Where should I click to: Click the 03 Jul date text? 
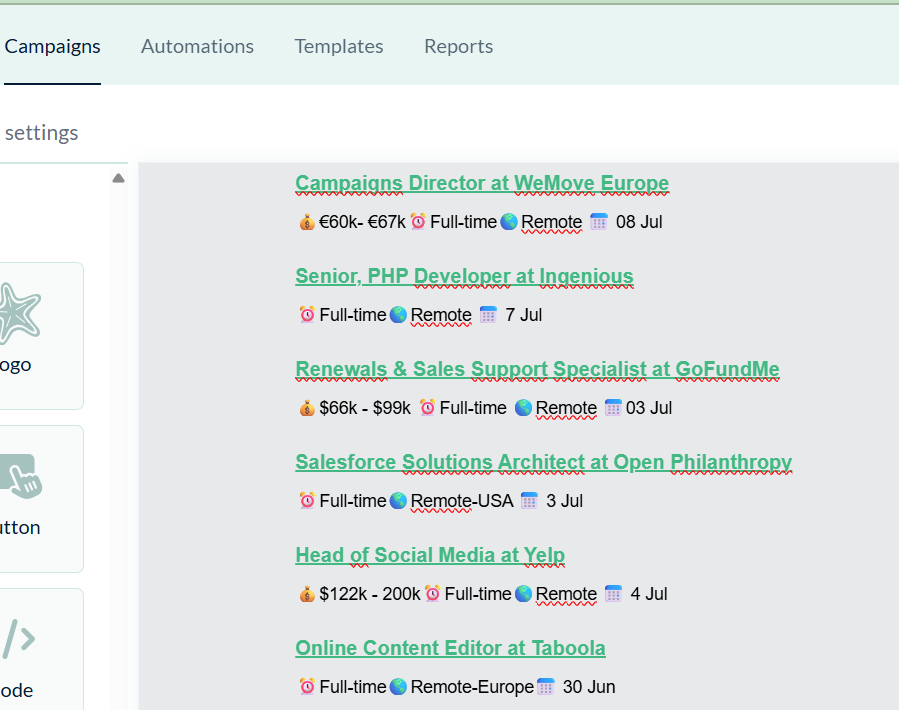649,408
